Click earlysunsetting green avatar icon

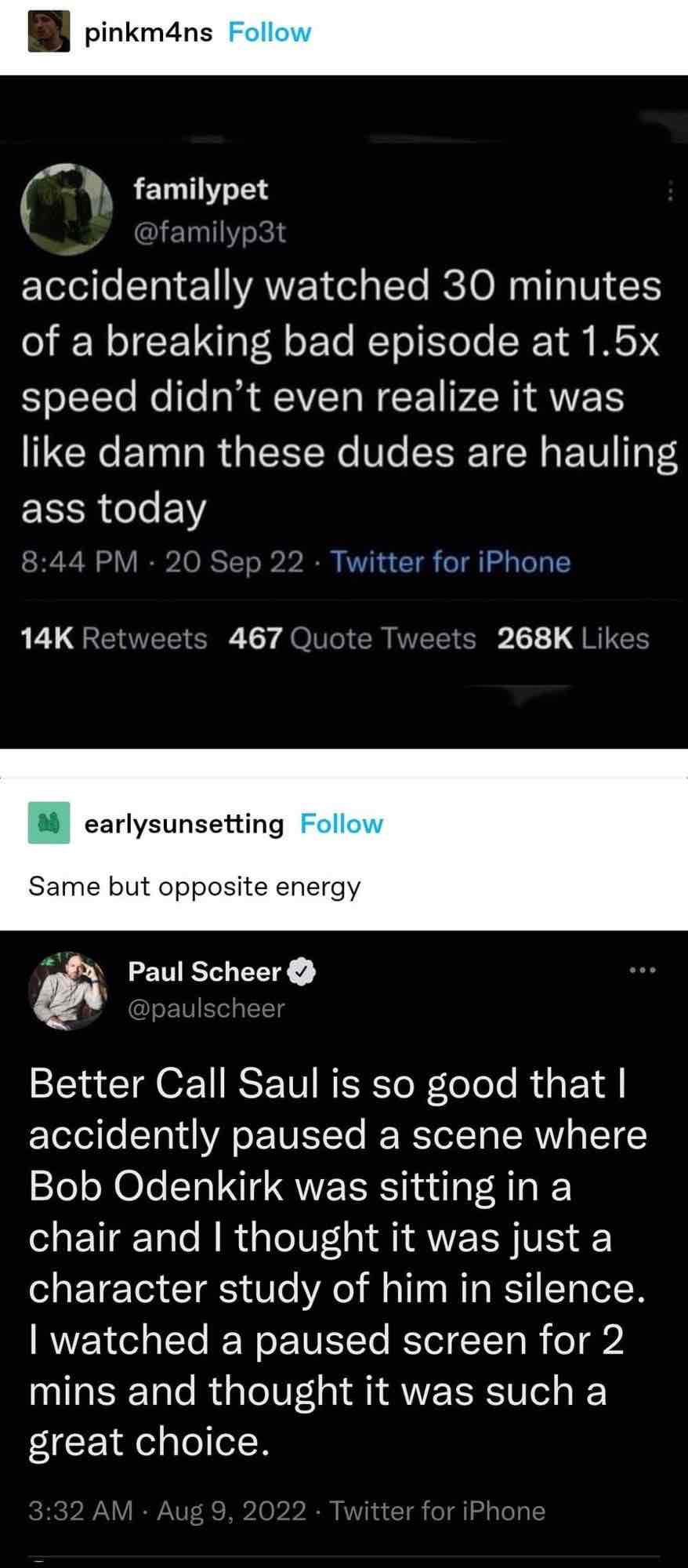pos(49,823)
